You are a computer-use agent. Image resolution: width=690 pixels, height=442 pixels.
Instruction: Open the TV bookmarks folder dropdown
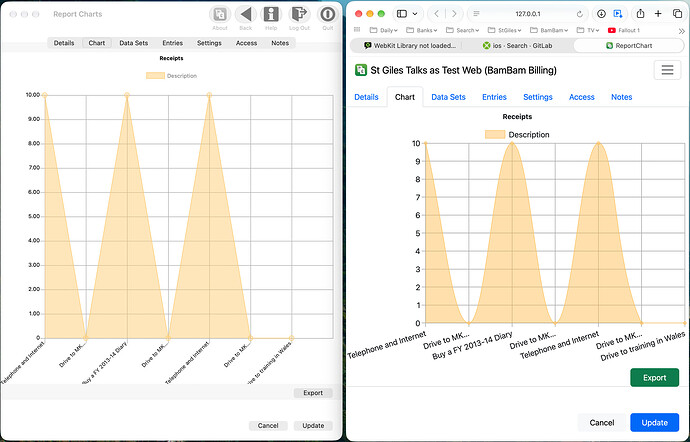588,30
